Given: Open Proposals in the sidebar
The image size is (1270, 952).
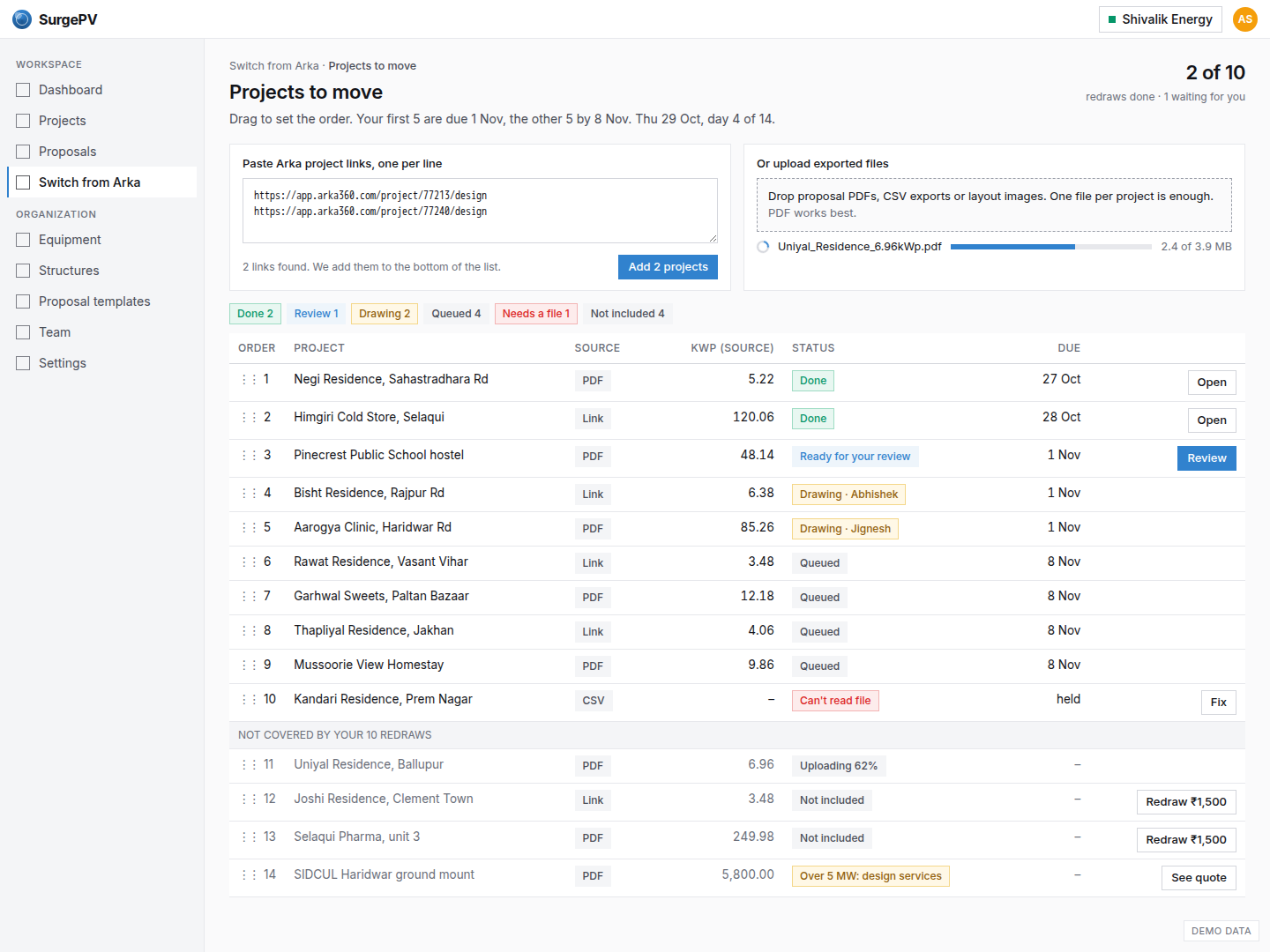Looking at the screenshot, I should [x=102, y=152].
